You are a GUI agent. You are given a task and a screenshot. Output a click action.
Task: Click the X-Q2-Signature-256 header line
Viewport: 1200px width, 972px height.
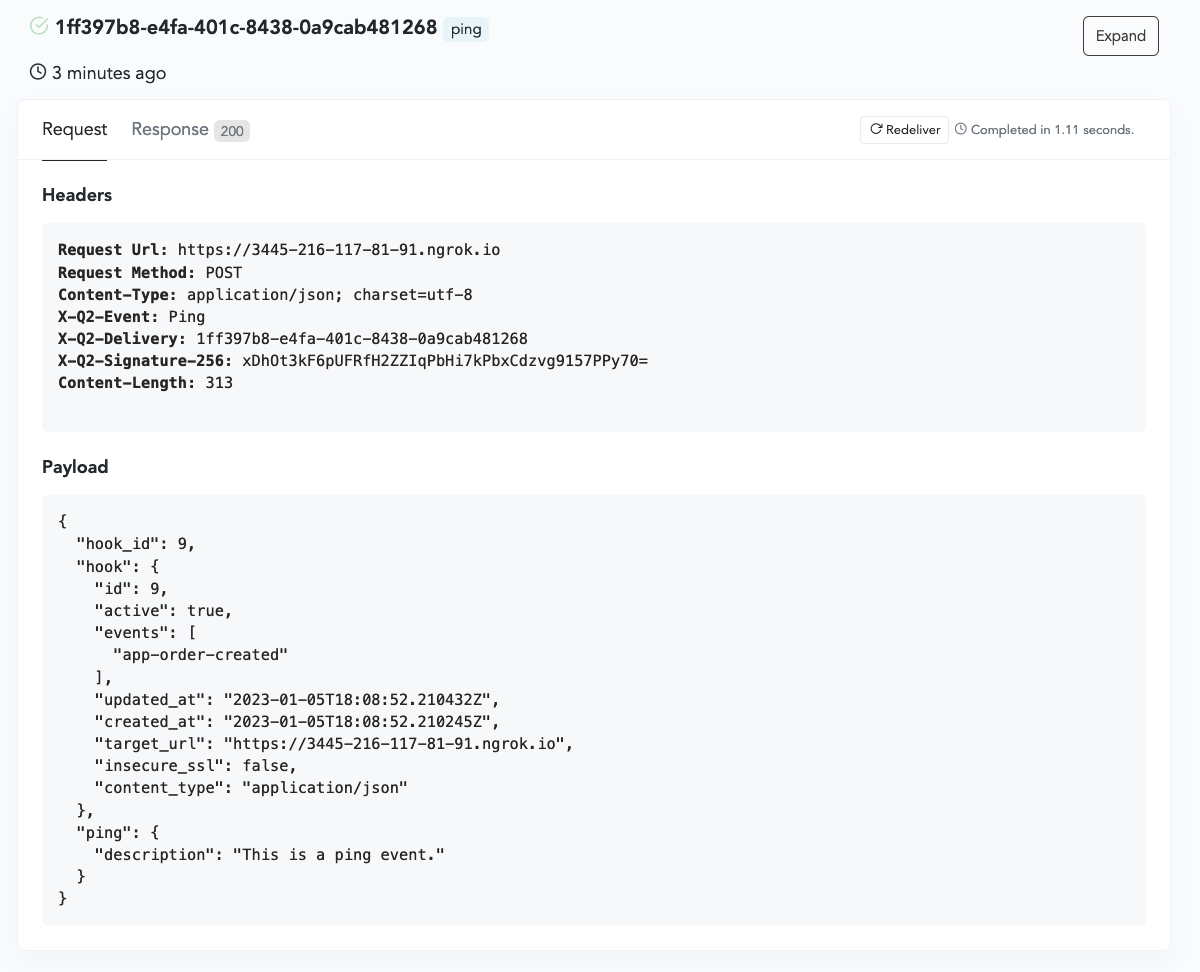(353, 361)
